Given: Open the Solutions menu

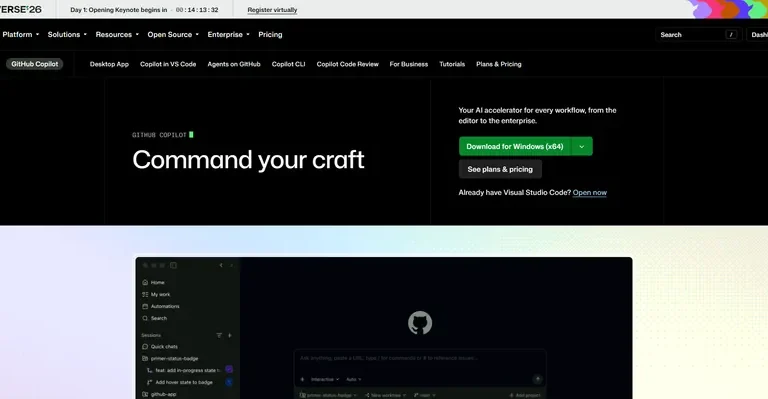Looking at the screenshot, I should click(x=67, y=35).
